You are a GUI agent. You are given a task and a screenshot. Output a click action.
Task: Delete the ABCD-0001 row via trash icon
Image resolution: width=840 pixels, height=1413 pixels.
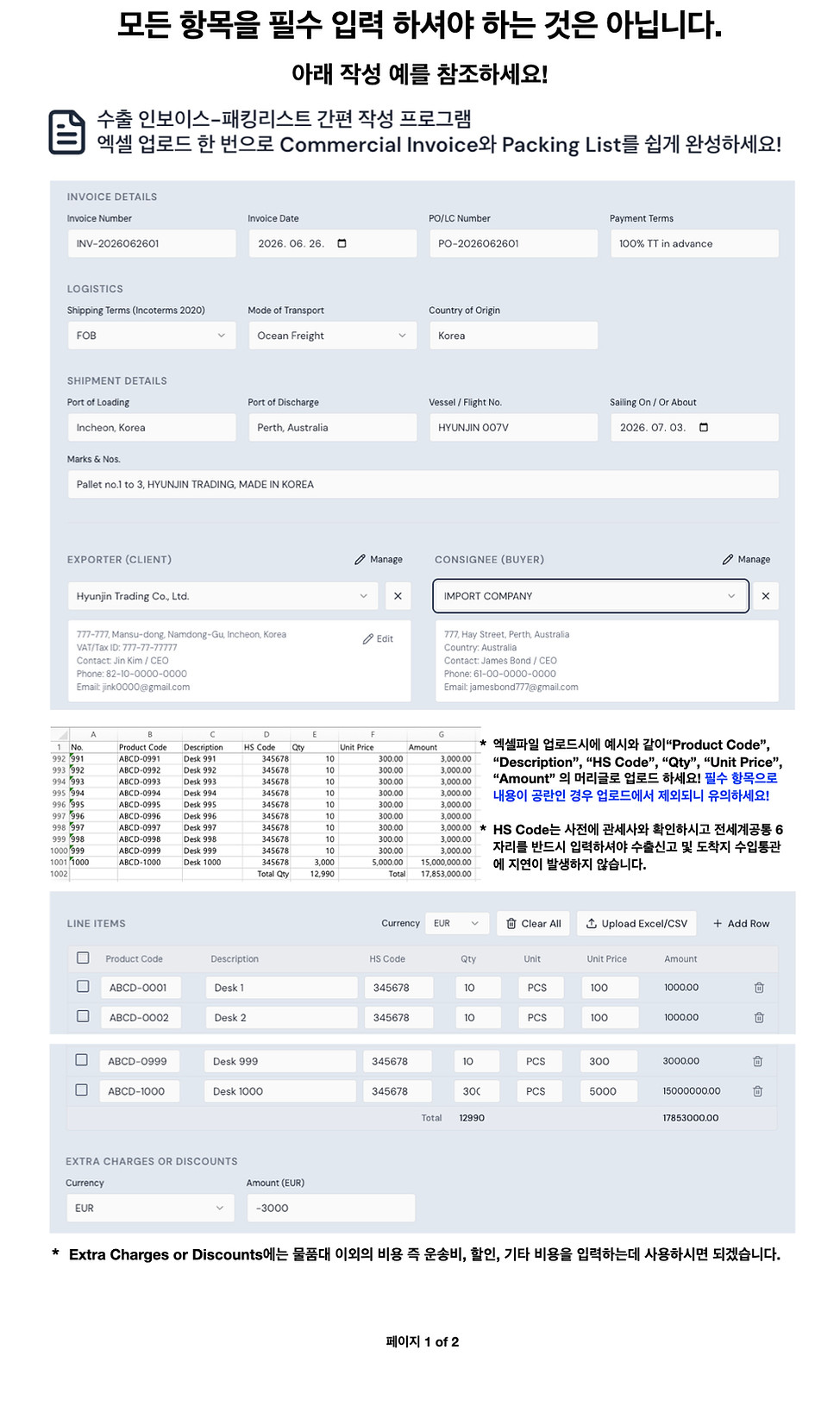(x=759, y=988)
